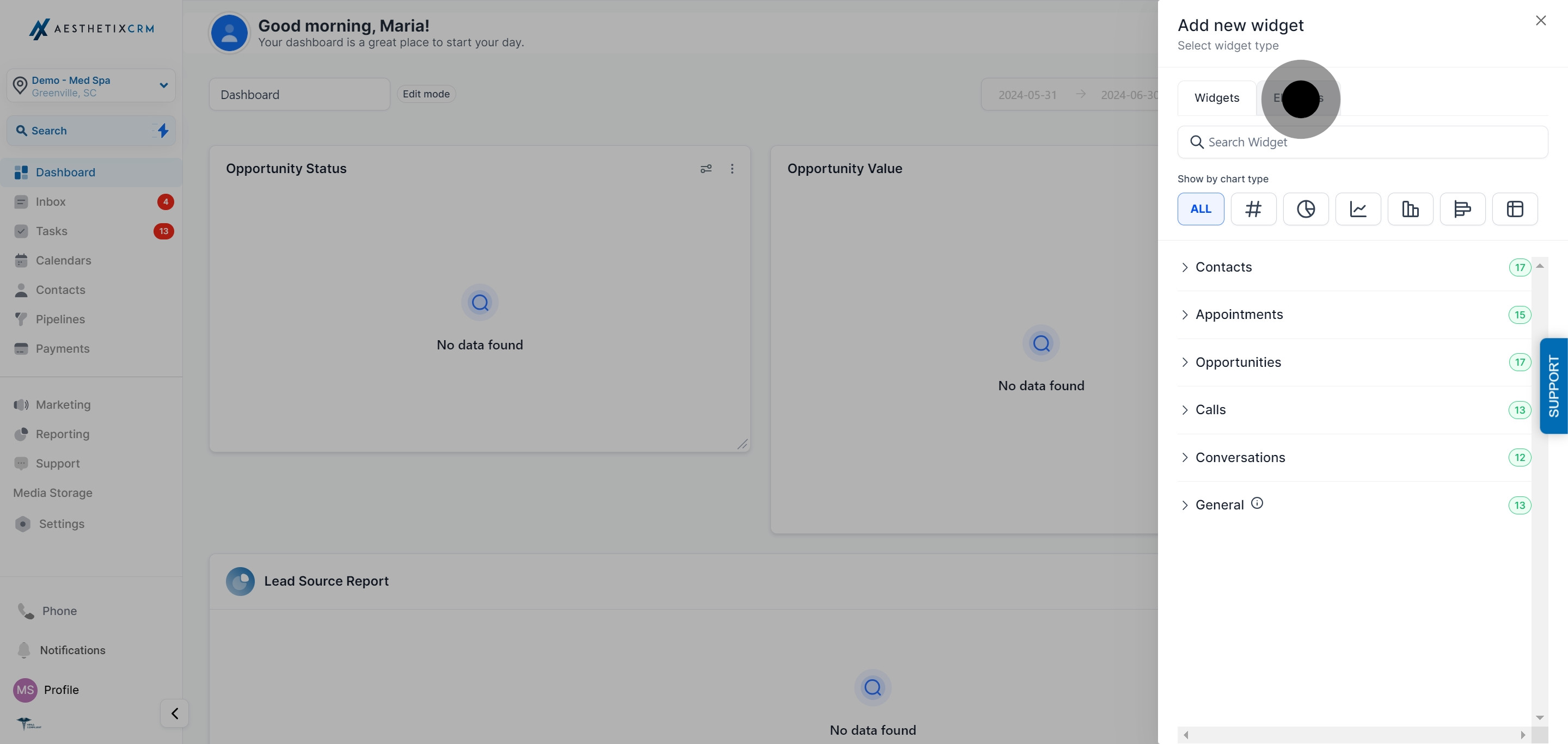
Task: Click the user avatar beside the greeting
Action: [229, 33]
